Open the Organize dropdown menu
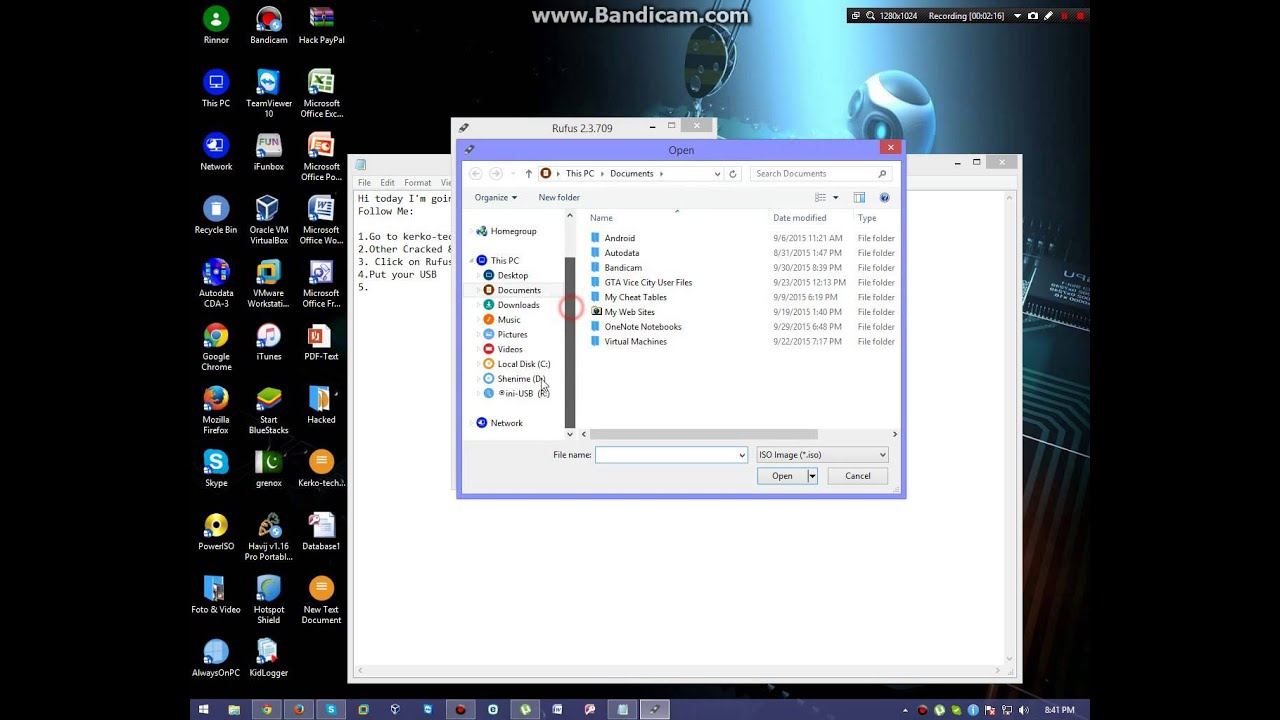1280x720 pixels. (495, 198)
